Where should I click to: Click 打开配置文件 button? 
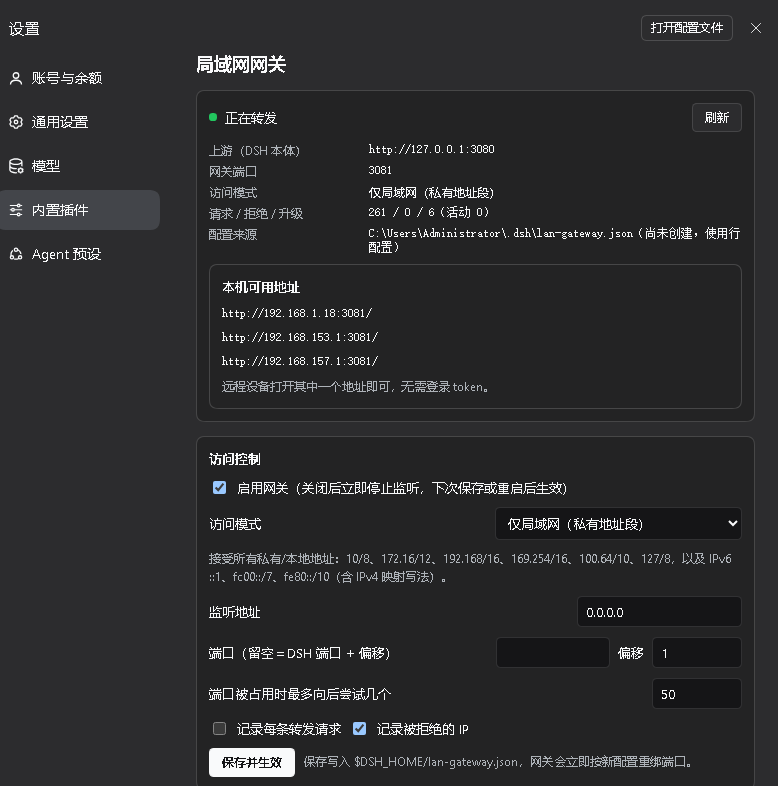click(x=687, y=28)
